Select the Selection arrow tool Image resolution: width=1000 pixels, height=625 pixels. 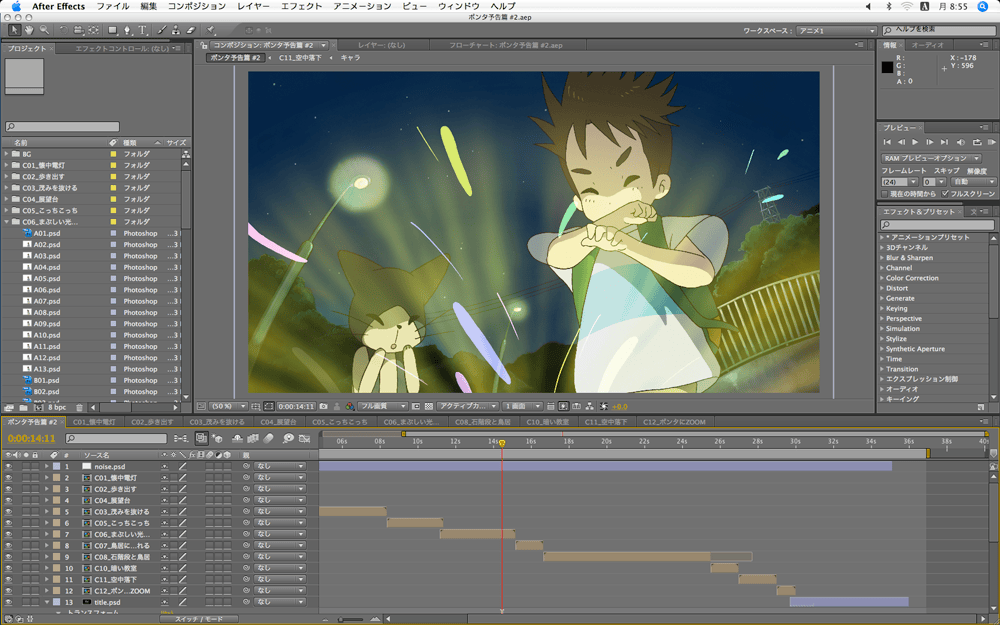pyautogui.click(x=14, y=30)
